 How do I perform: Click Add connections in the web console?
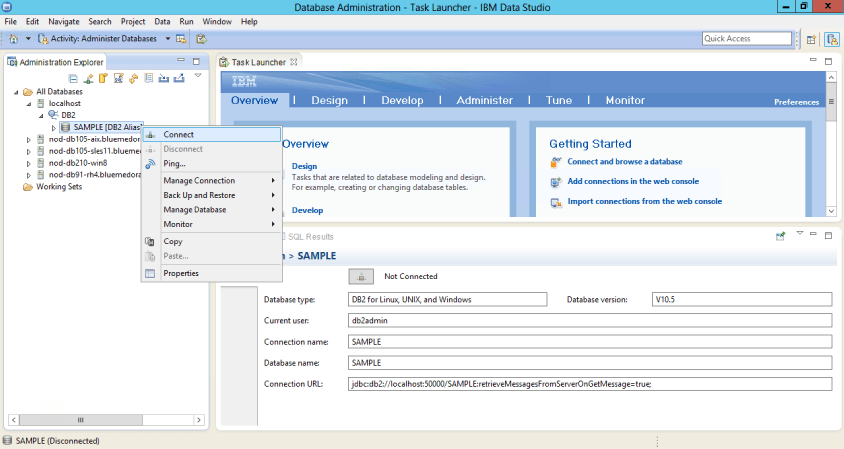tap(633, 181)
